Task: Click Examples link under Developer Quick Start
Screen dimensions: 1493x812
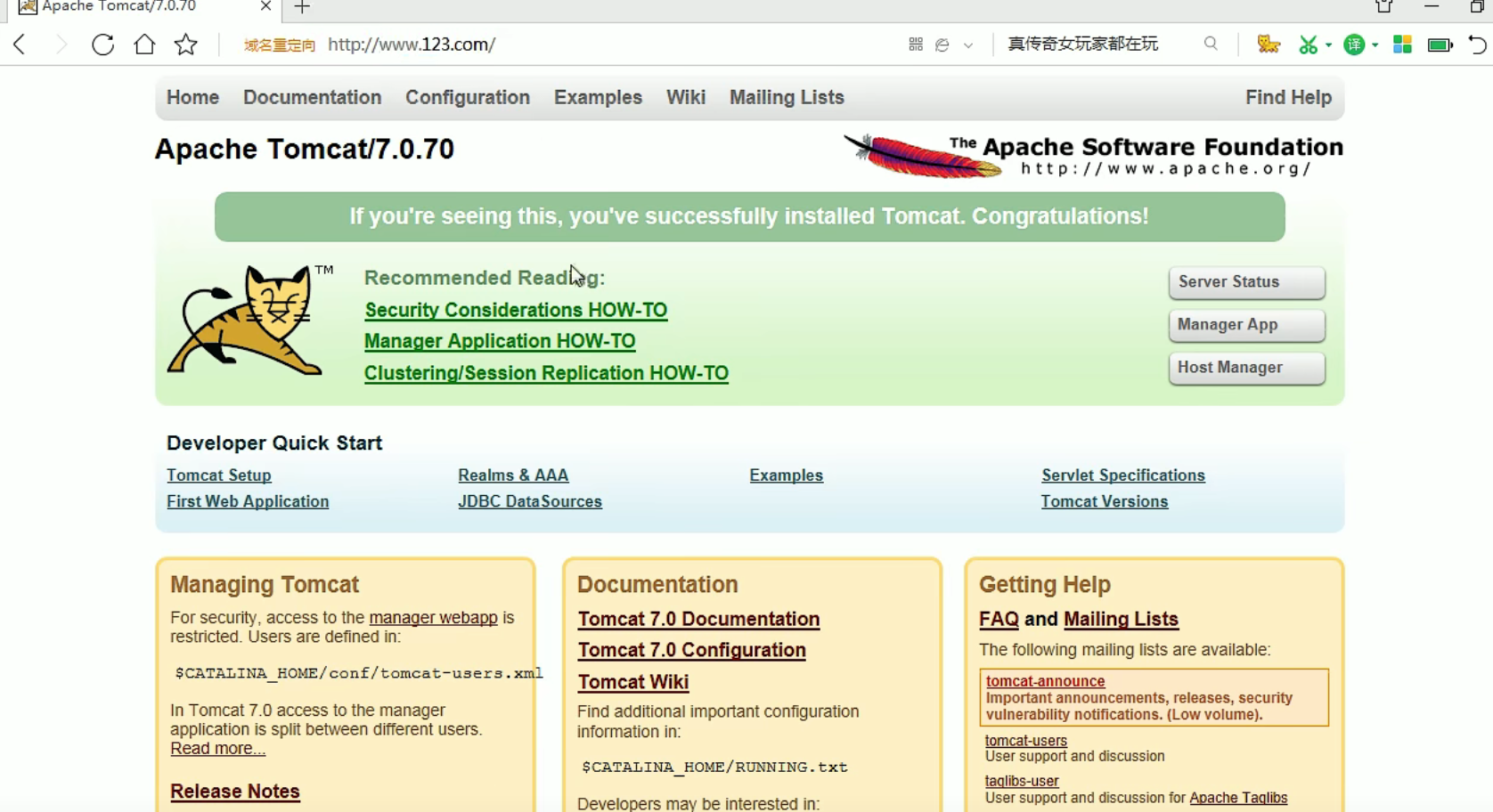Action: (787, 475)
